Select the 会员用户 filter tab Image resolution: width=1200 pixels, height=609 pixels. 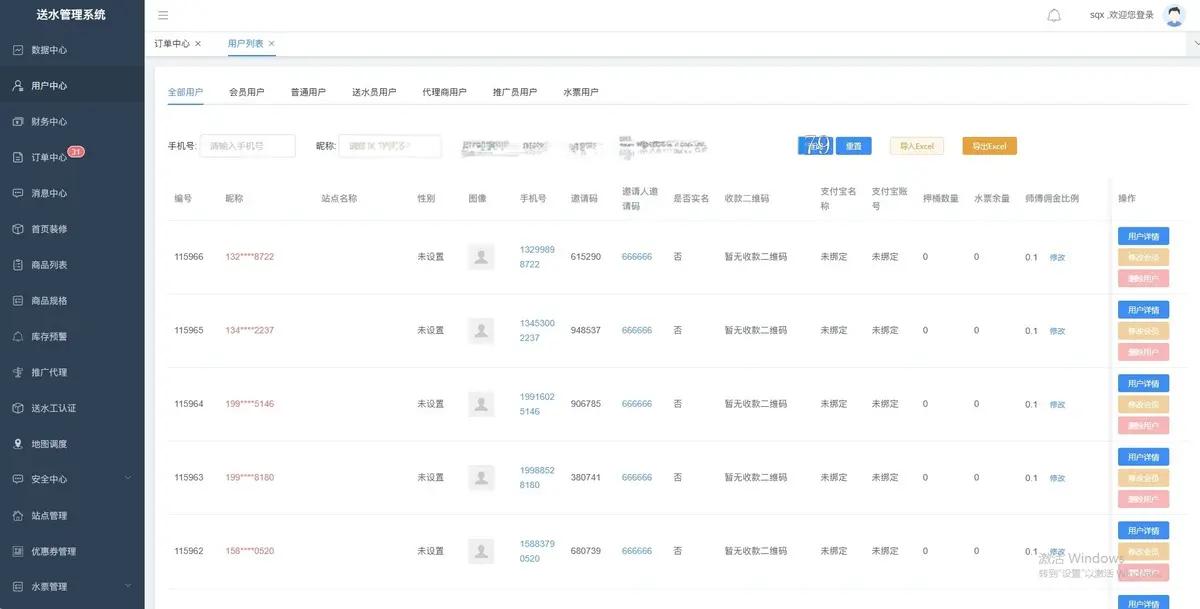pyautogui.click(x=247, y=92)
